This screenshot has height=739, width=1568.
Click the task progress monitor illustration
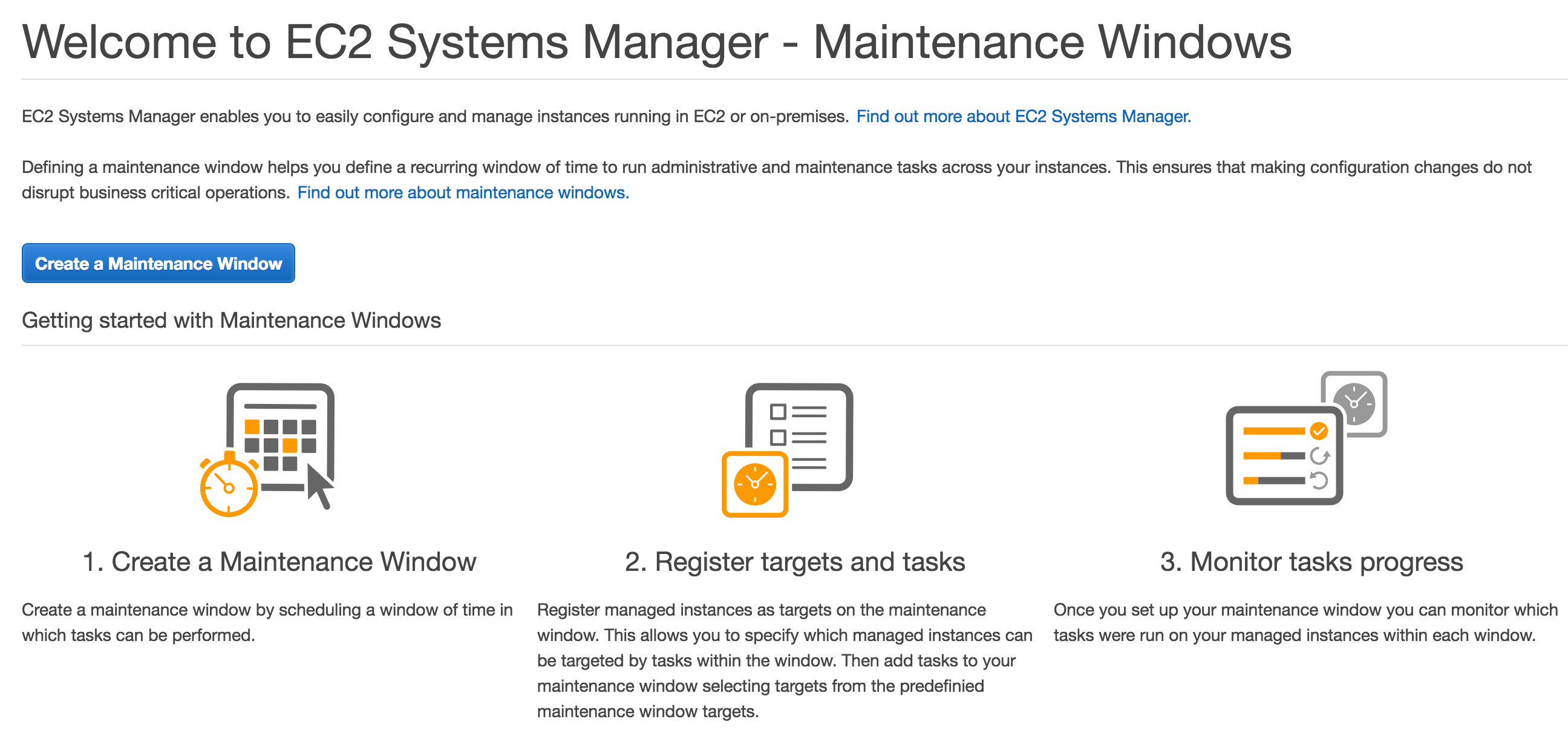coord(1284,455)
